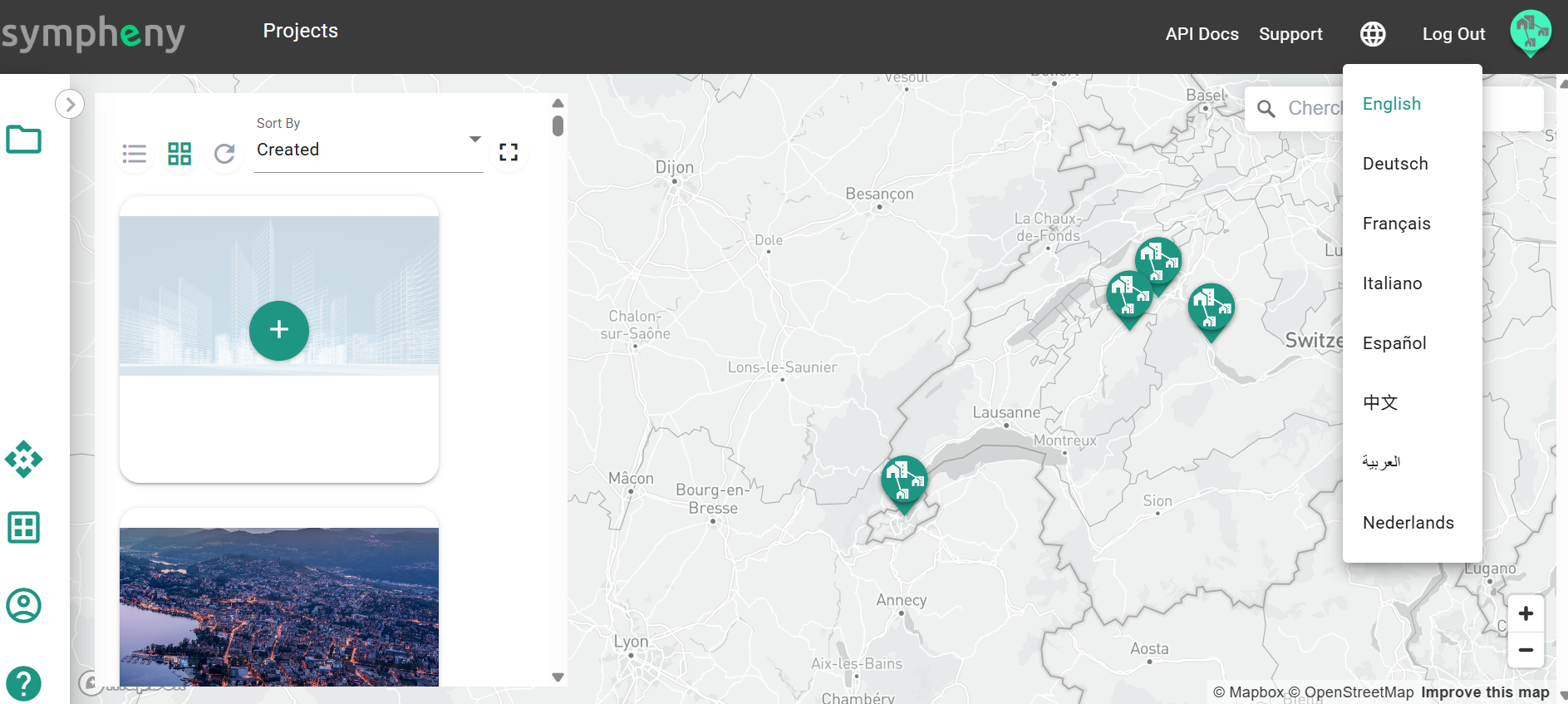Click the globe language icon
Image resolution: width=1568 pixels, height=704 pixels.
click(1373, 34)
